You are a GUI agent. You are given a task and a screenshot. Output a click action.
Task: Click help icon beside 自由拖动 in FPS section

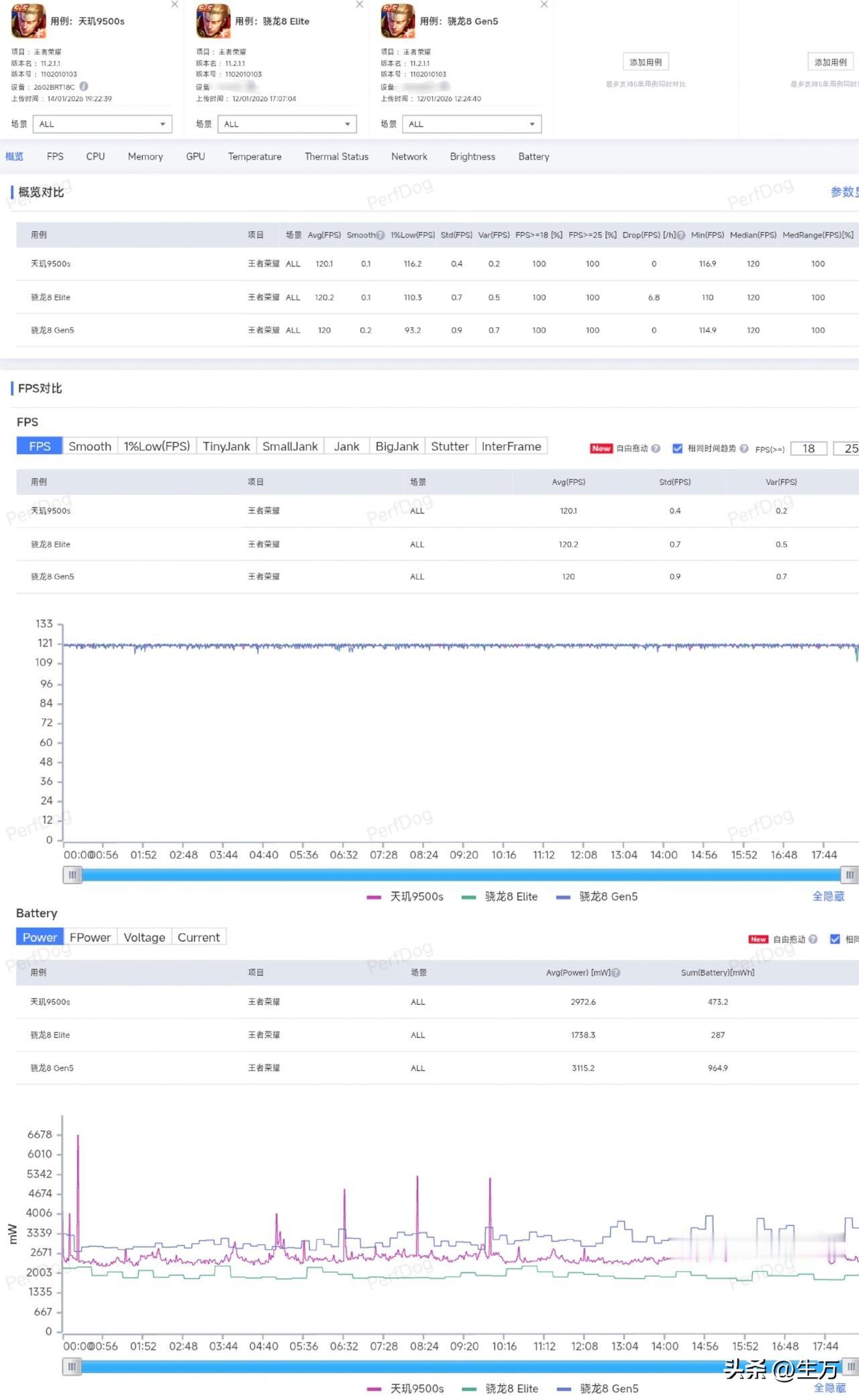[x=656, y=449]
